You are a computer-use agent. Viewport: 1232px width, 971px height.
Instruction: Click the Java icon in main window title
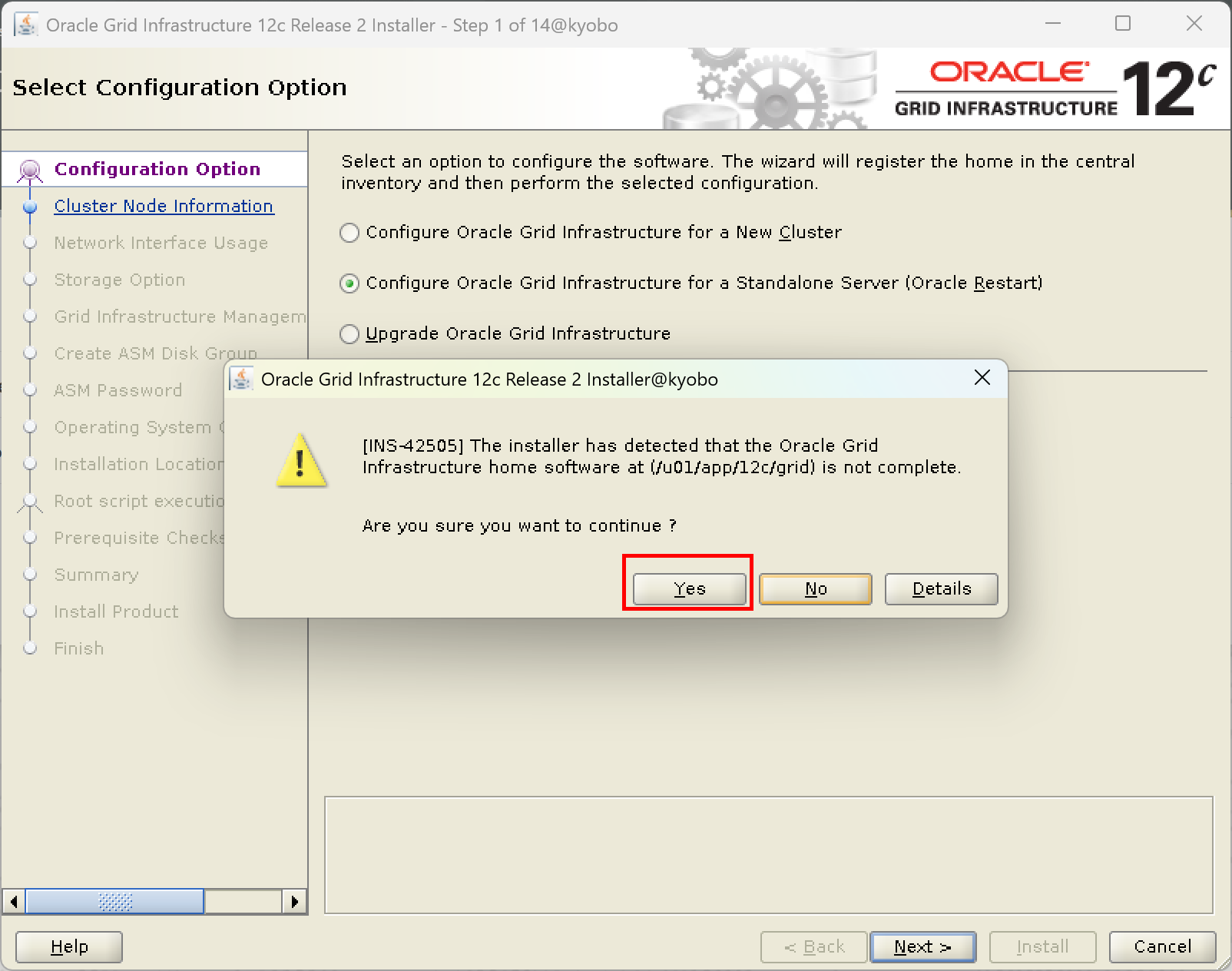(26, 25)
